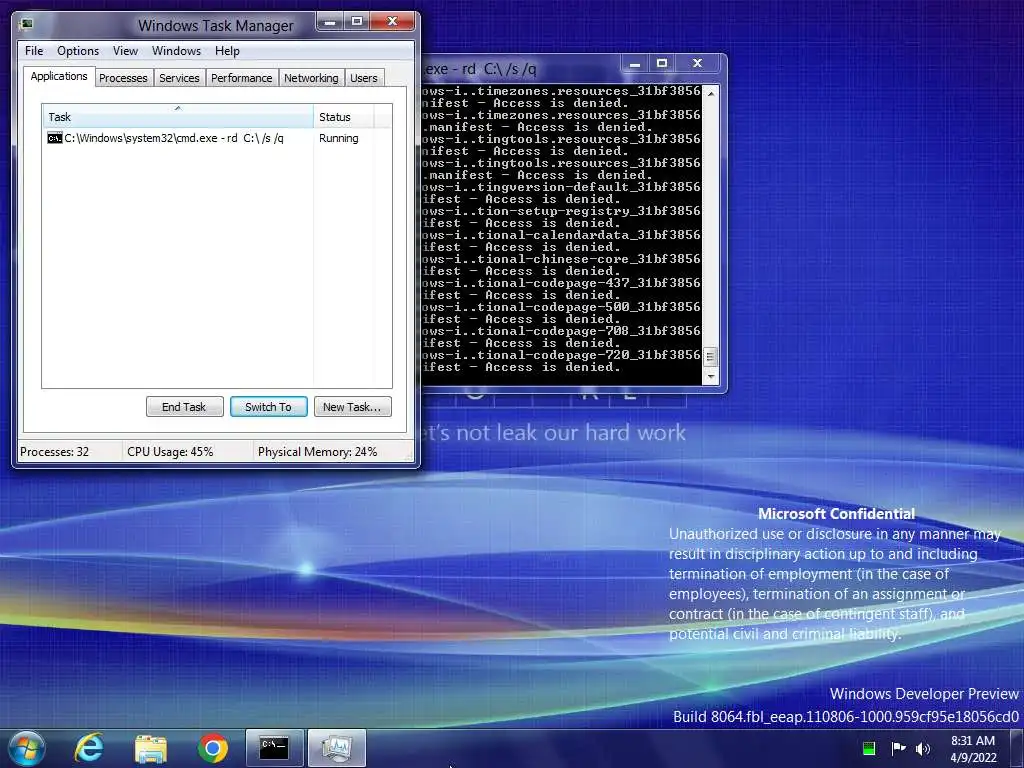
Task: Click the Processes: 32 status bar entry
Action: tap(55, 451)
